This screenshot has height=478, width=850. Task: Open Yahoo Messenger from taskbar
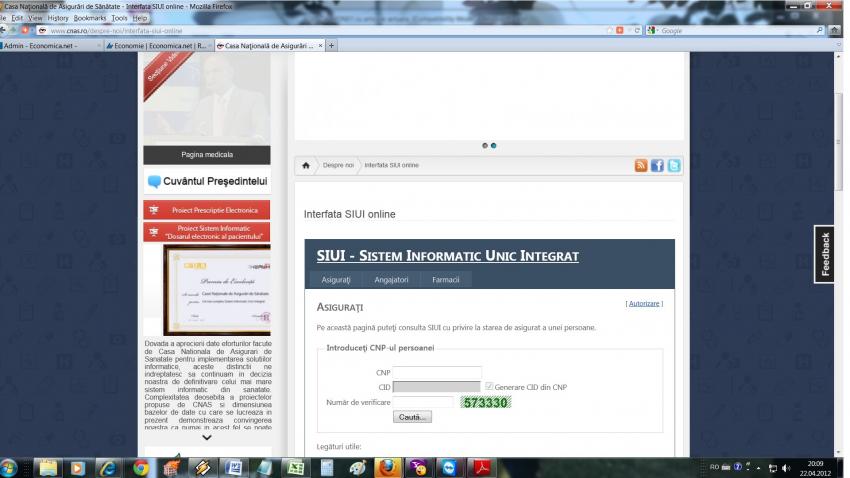click(x=419, y=468)
